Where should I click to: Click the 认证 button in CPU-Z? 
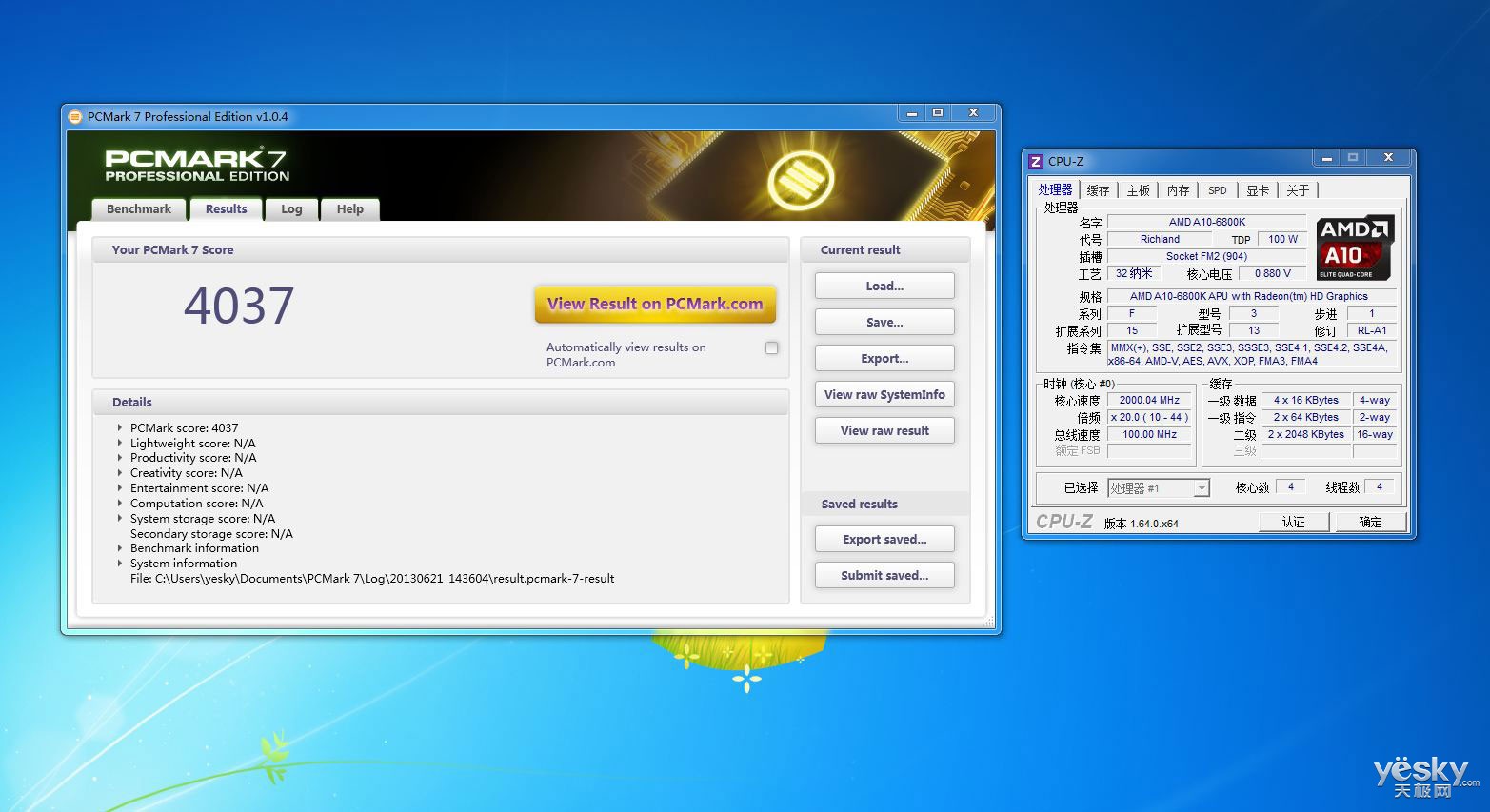click(1293, 522)
